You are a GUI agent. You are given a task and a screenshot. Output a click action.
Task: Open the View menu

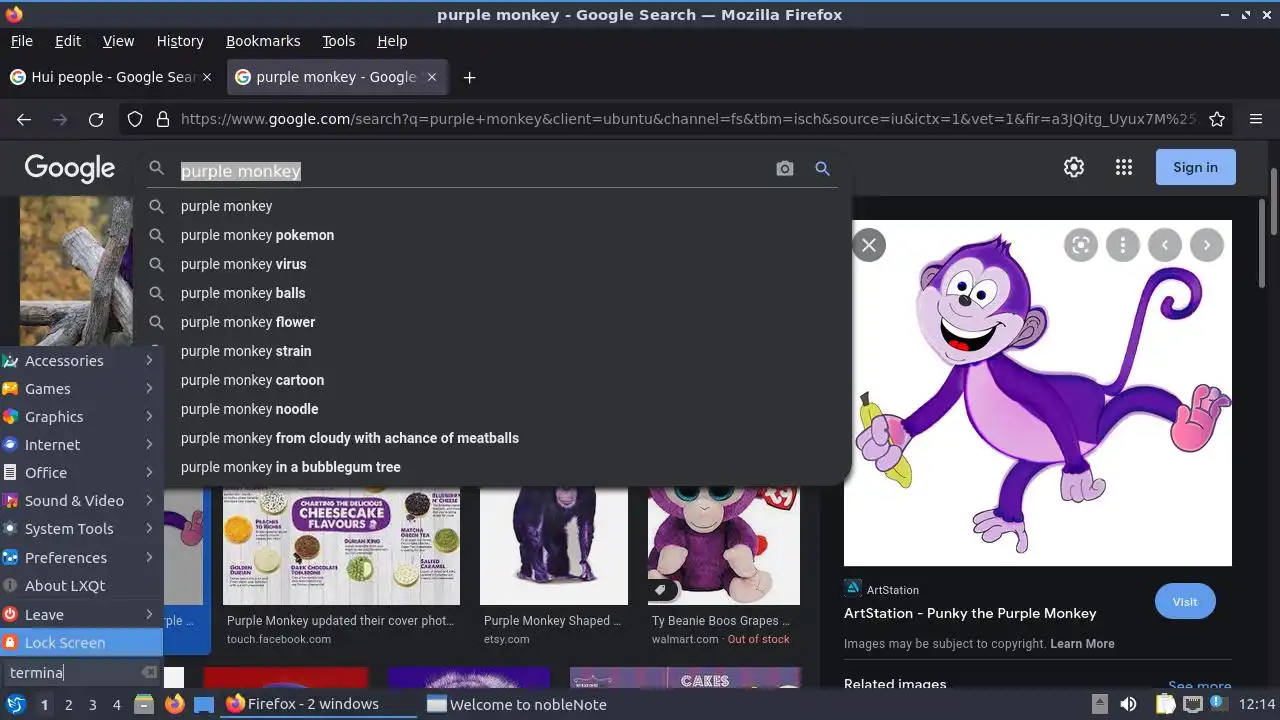(118, 41)
